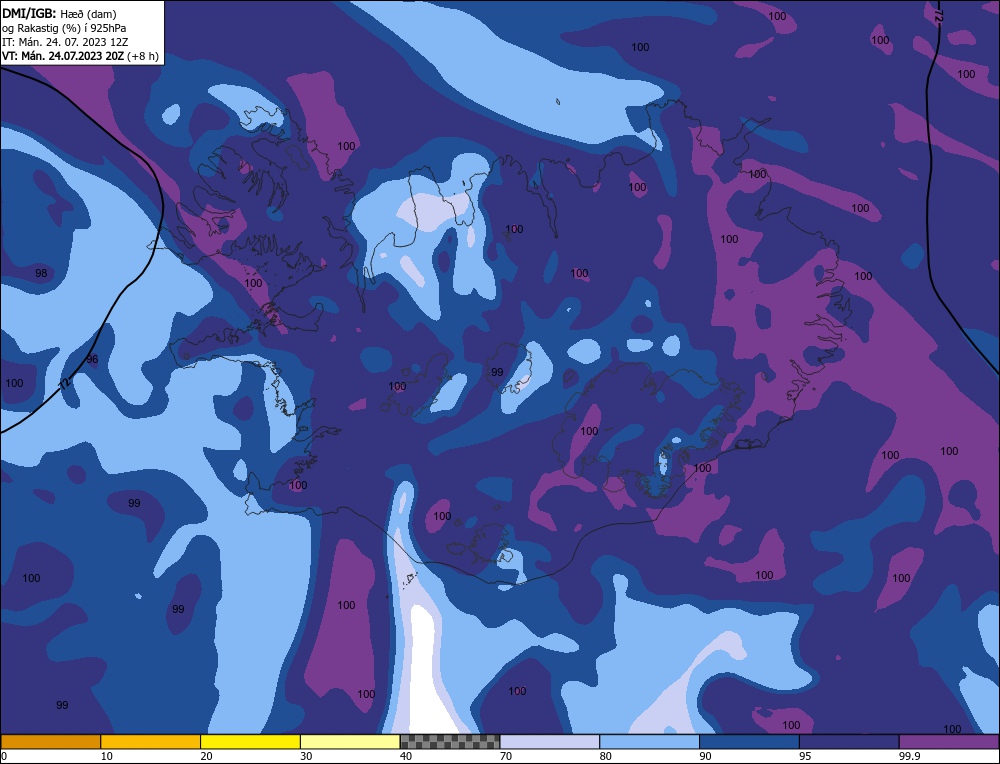Viewport: 1000px width, 764px height.
Task: Click the title text 'DMI/IGB: Hæð (dam)'
Action: coord(59,13)
